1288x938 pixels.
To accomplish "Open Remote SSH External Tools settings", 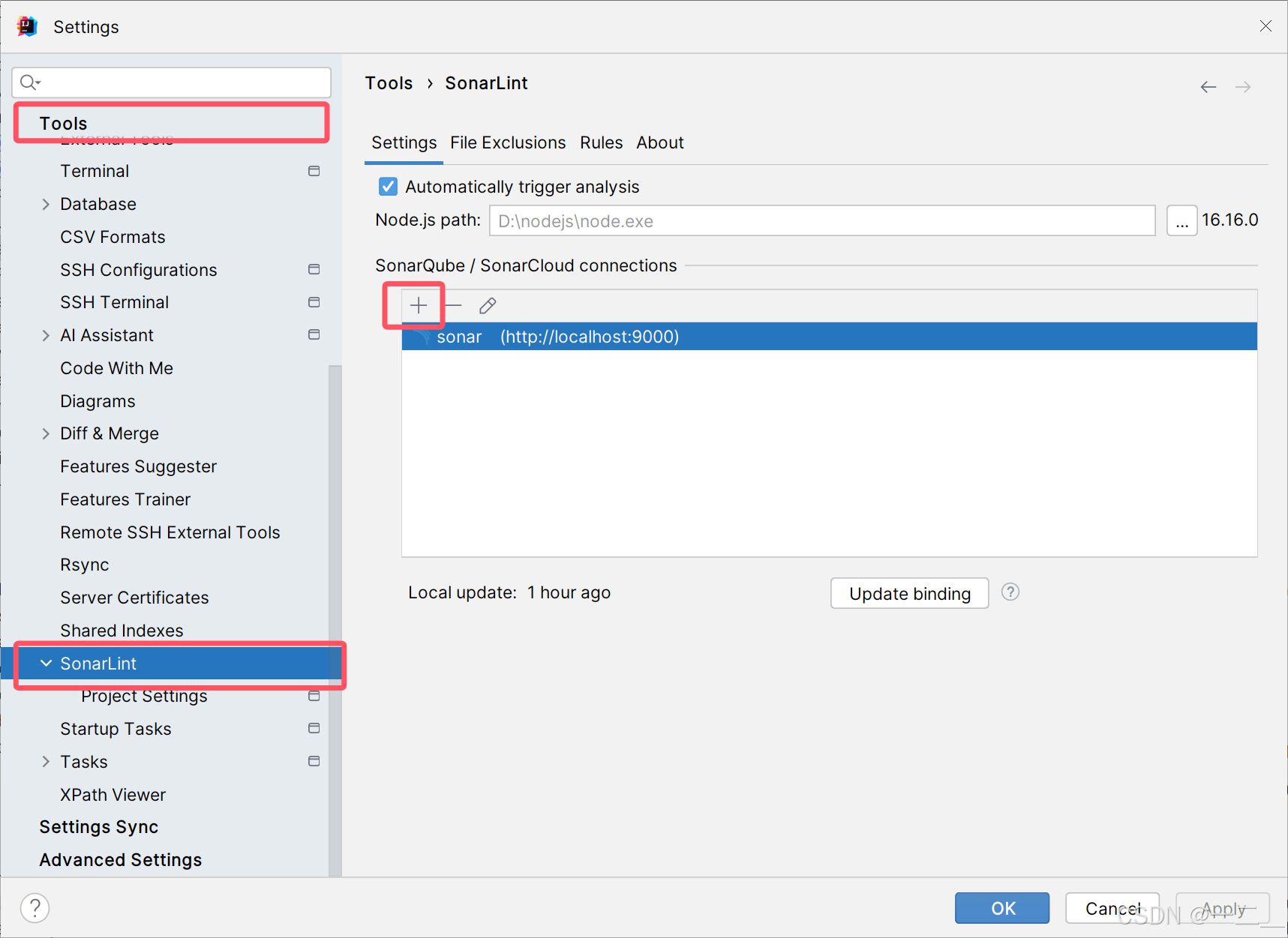I will coord(170,532).
